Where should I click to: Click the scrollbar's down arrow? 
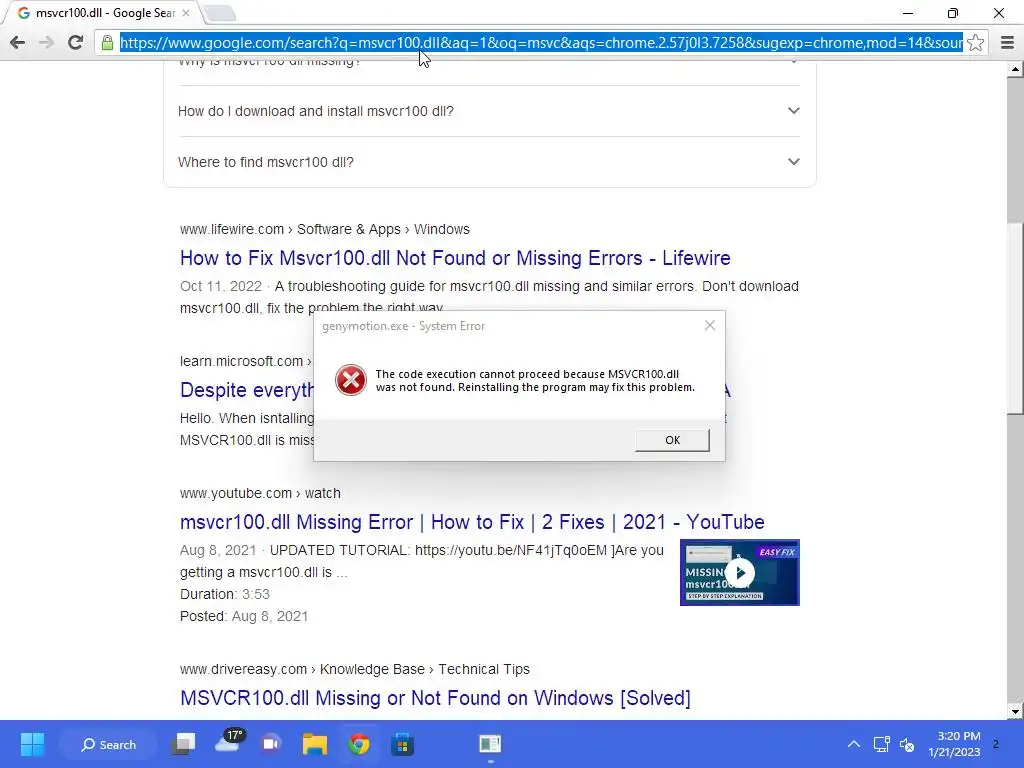(x=1015, y=712)
